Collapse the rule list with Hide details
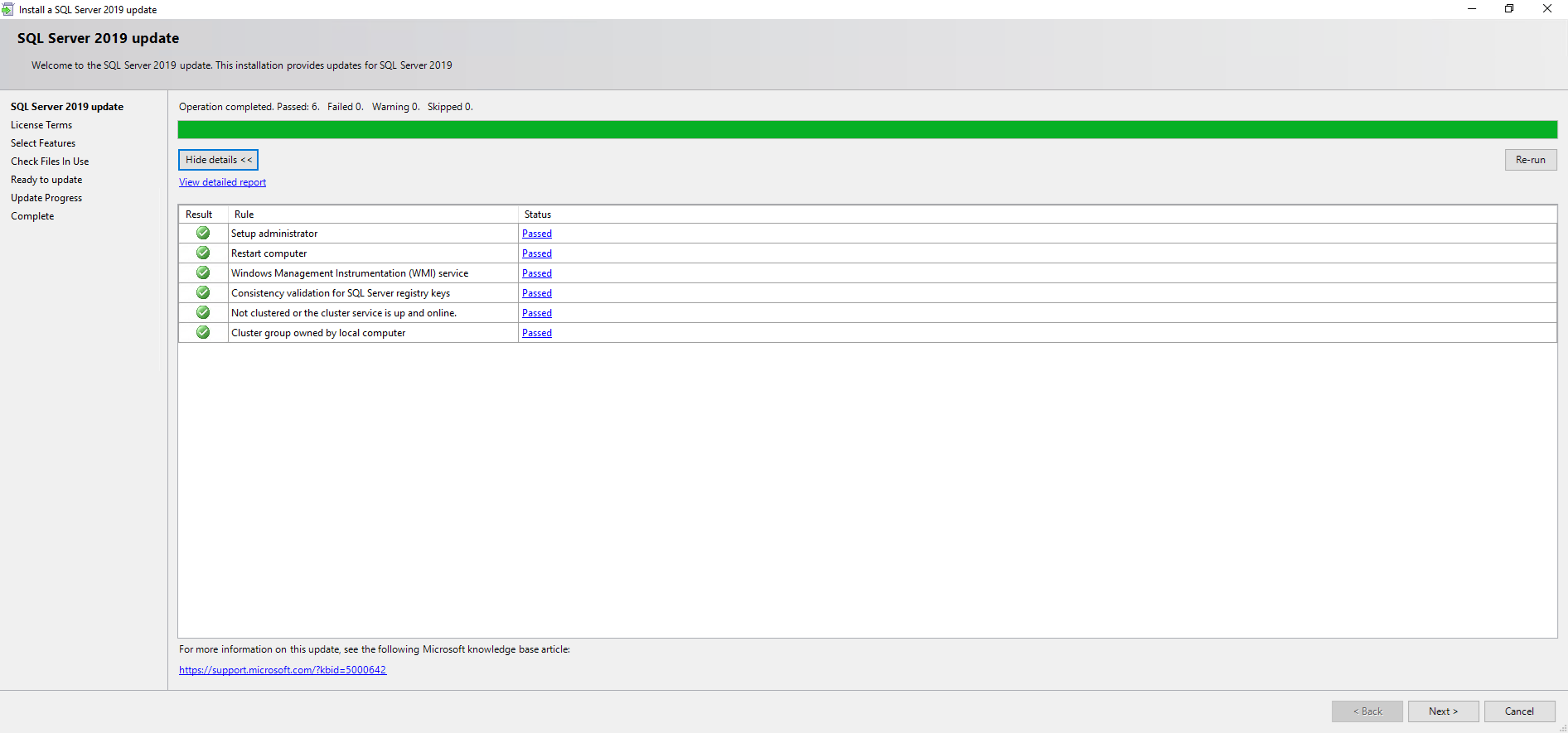The height and width of the screenshot is (733, 1568). 219,160
